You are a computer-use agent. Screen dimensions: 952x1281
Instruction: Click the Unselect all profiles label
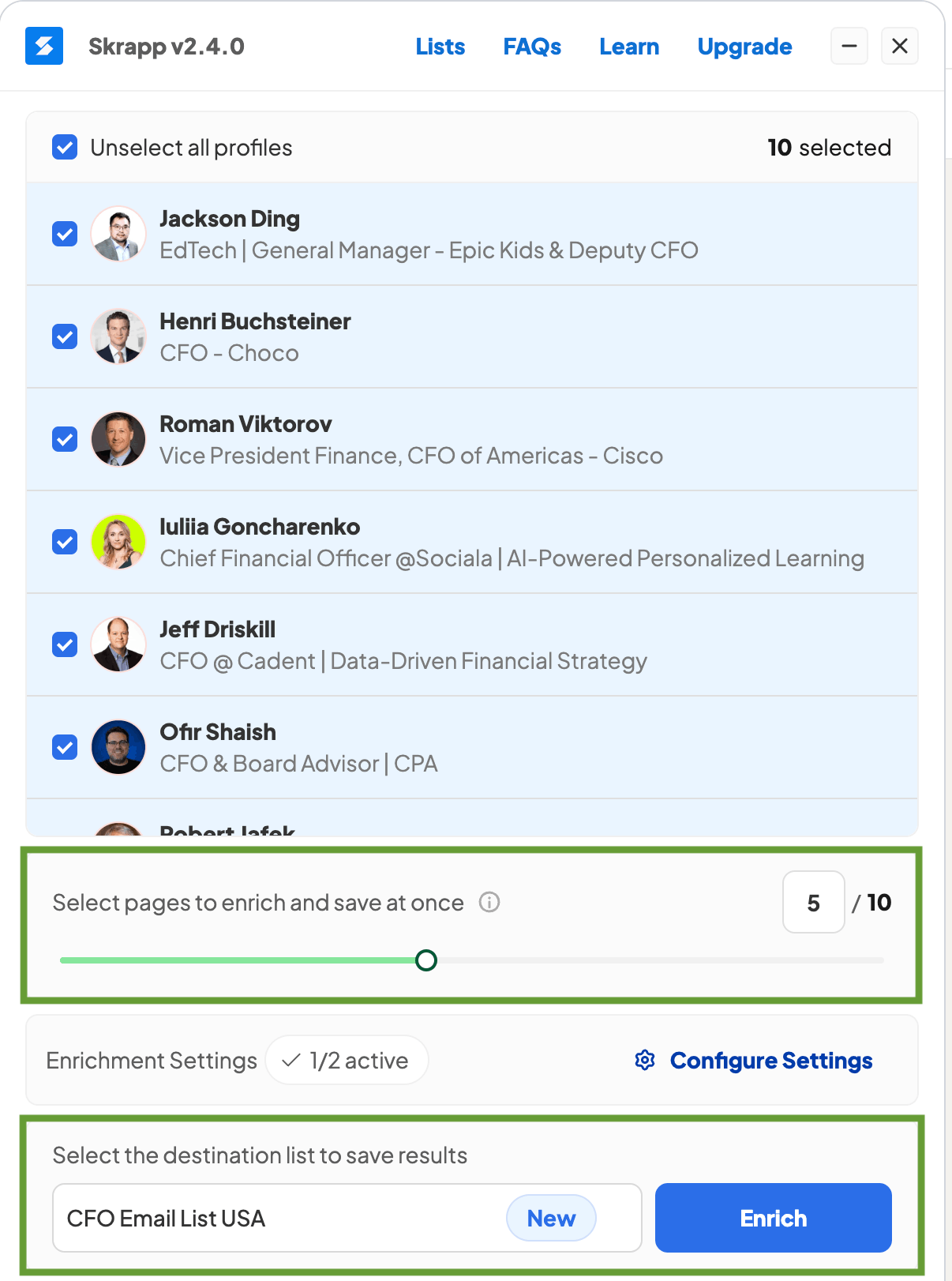(191, 148)
